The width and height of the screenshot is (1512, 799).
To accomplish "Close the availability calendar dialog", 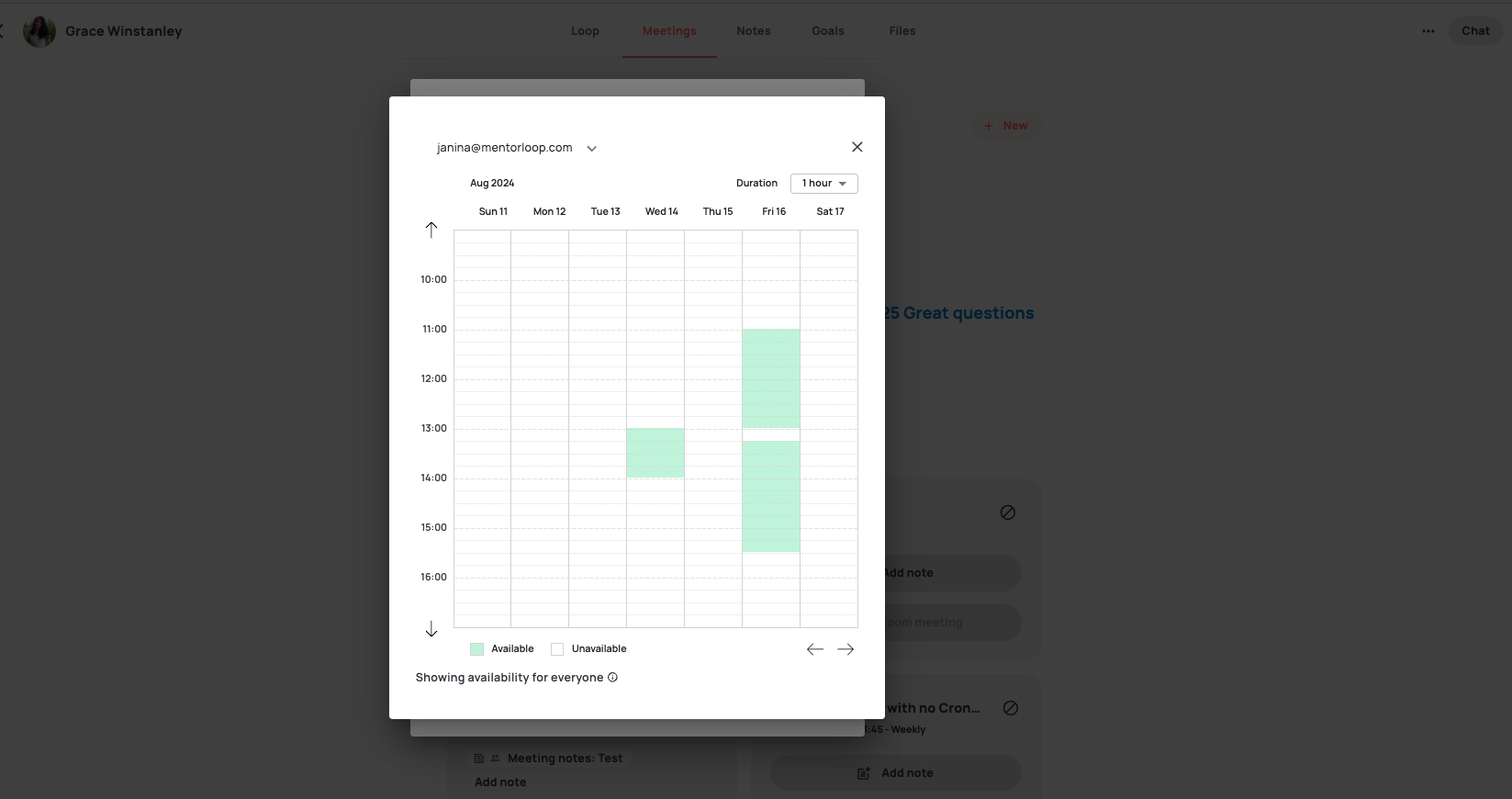I will click(x=857, y=147).
